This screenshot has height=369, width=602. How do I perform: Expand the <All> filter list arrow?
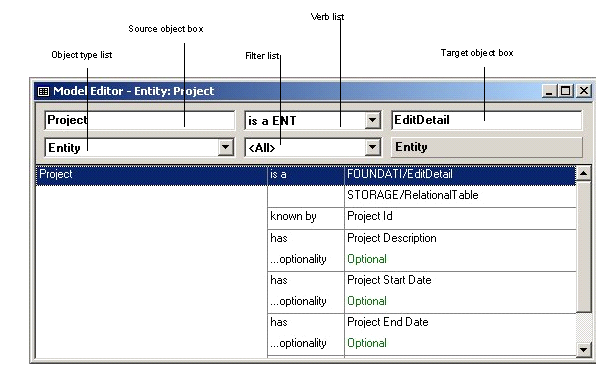(372, 147)
